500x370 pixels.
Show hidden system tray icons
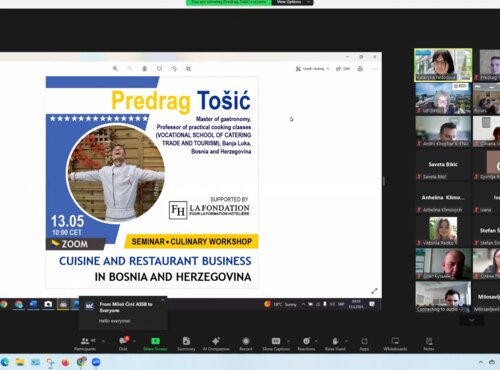pyautogui.click(x=480, y=362)
